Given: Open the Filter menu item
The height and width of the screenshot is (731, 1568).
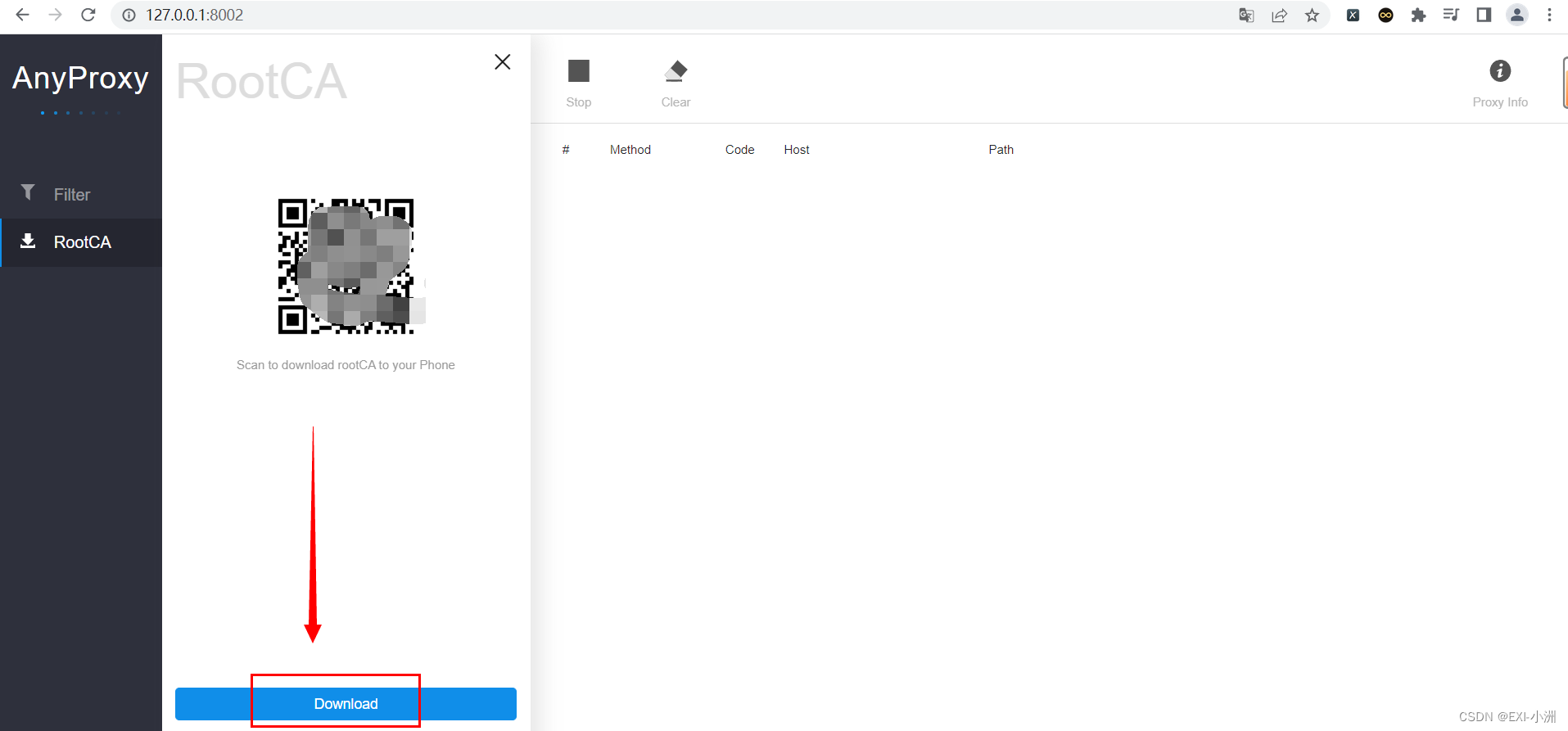Looking at the screenshot, I should (81, 195).
